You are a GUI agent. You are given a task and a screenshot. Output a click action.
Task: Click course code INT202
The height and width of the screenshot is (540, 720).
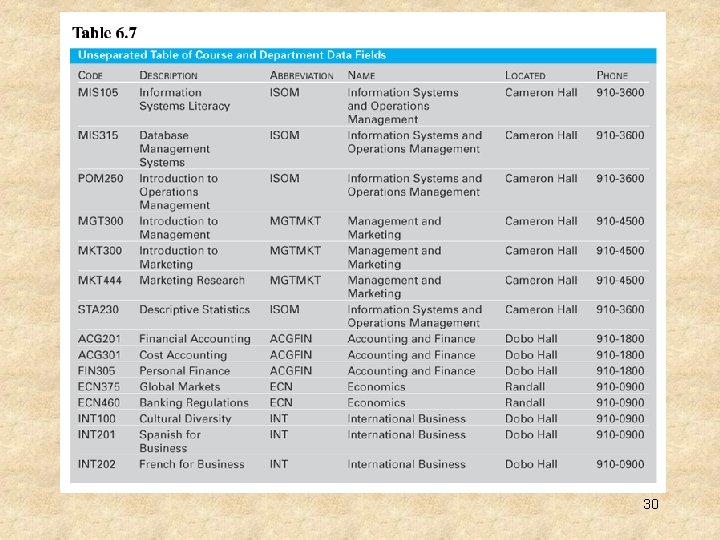[96, 464]
